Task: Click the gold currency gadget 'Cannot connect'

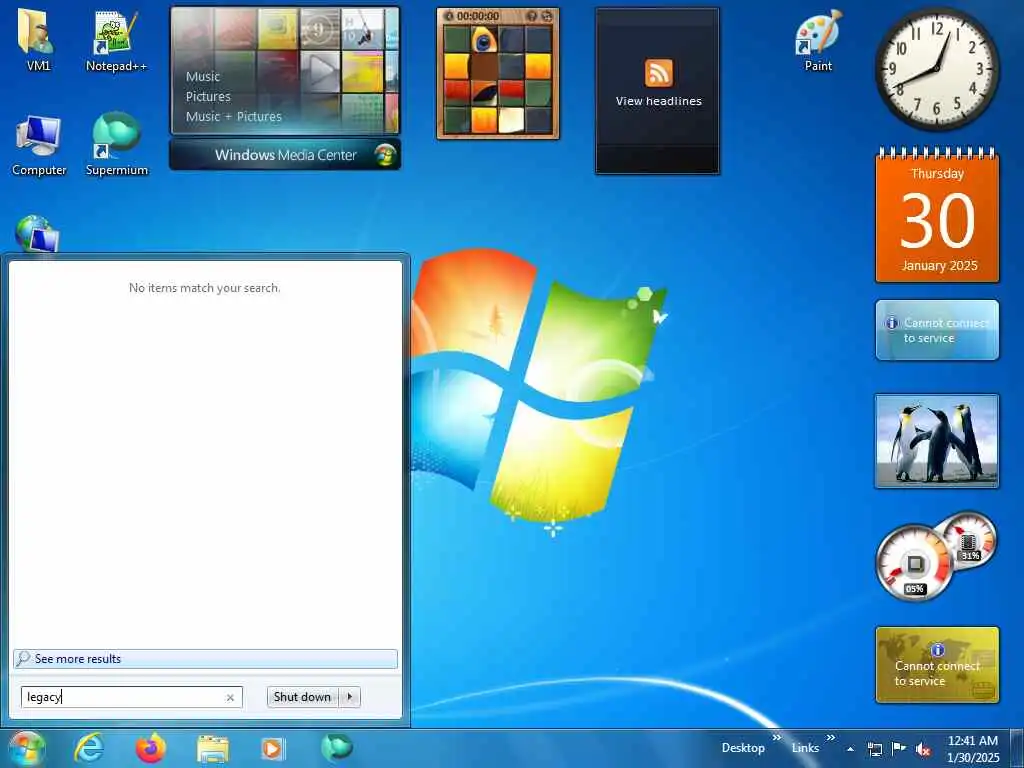Action: coord(937,665)
